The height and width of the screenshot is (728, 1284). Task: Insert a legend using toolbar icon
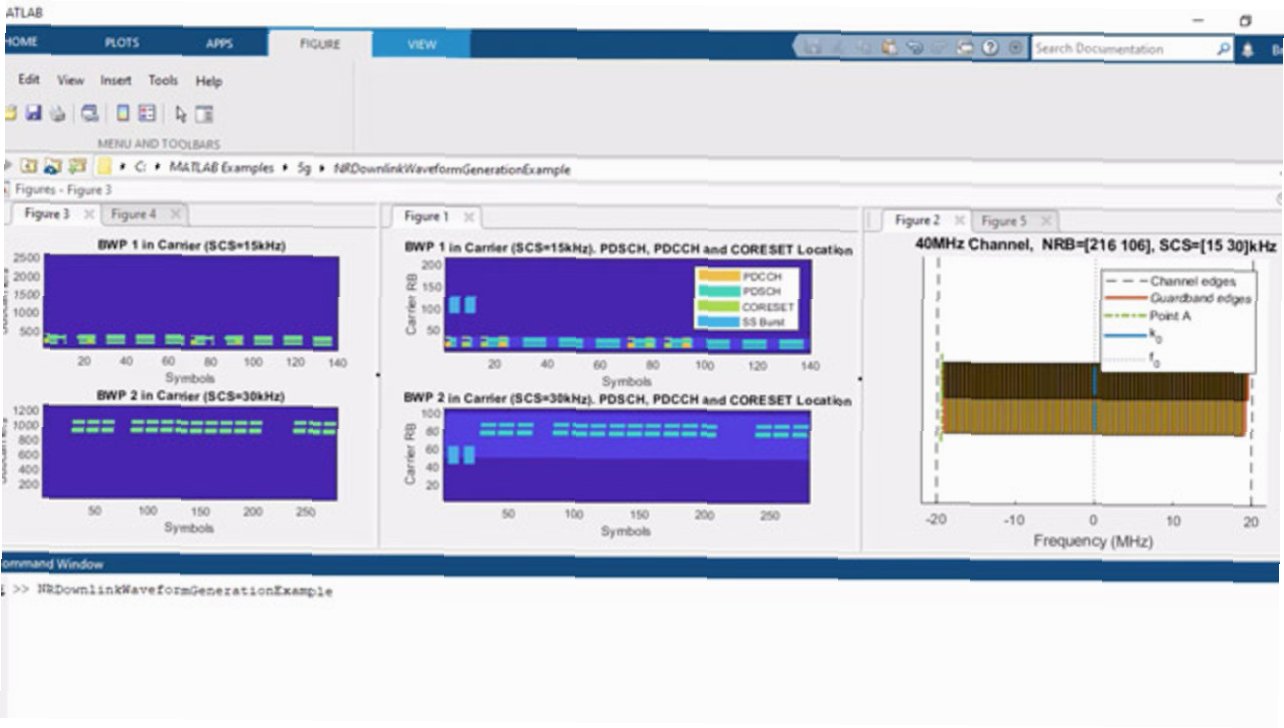(146, 113)
